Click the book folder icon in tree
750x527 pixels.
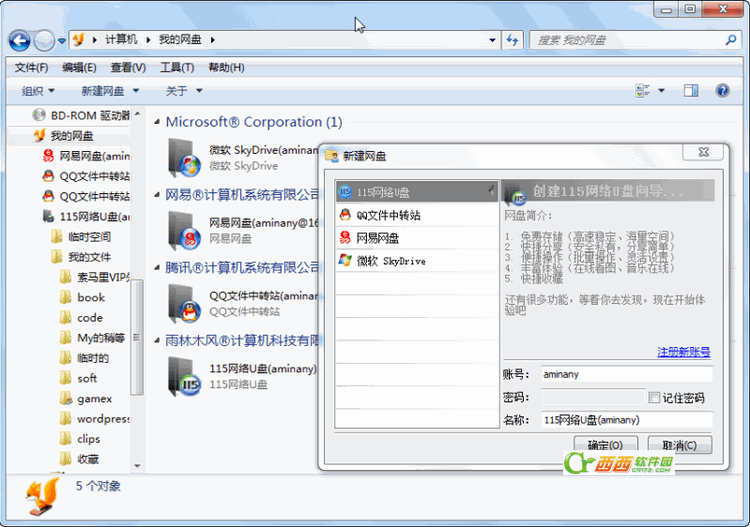[x=66, y=297]
